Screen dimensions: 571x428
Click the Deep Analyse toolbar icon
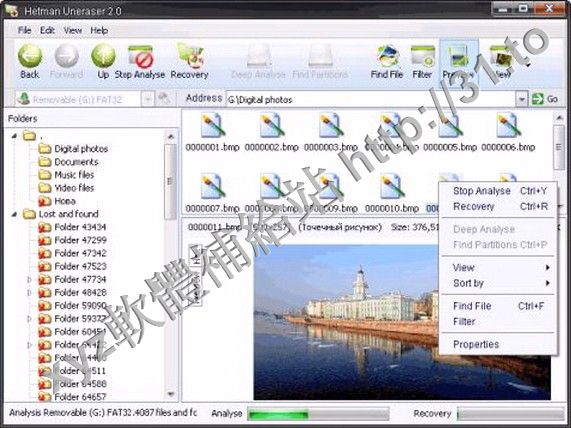(259, 56)
